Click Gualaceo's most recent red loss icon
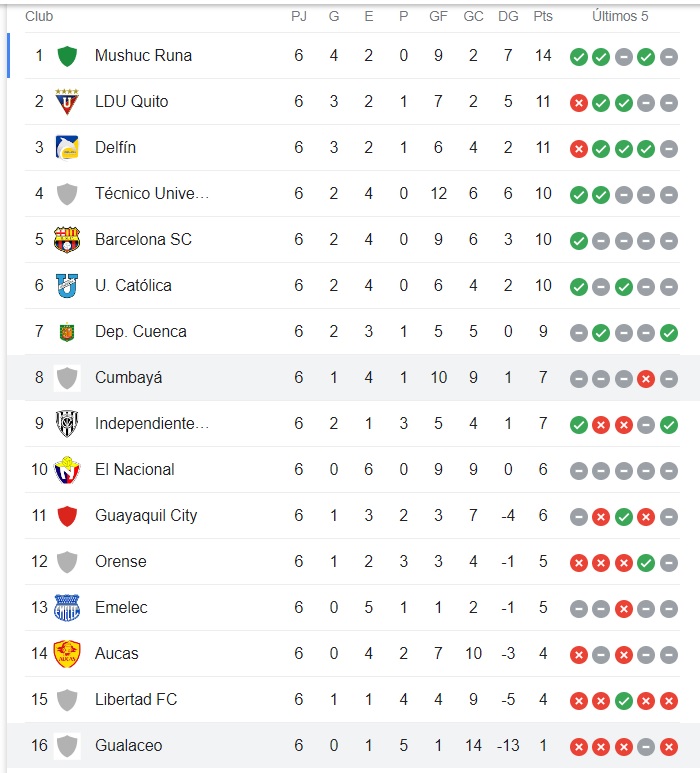This screenshot has height=773, width=700. [668, 746]
